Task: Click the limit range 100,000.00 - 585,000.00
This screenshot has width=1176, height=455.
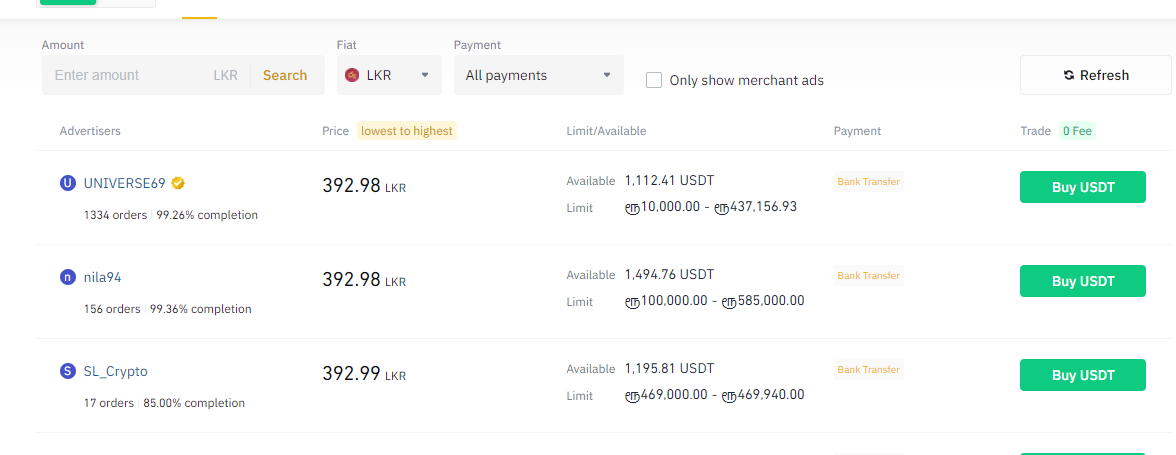Action: point(715,301)
